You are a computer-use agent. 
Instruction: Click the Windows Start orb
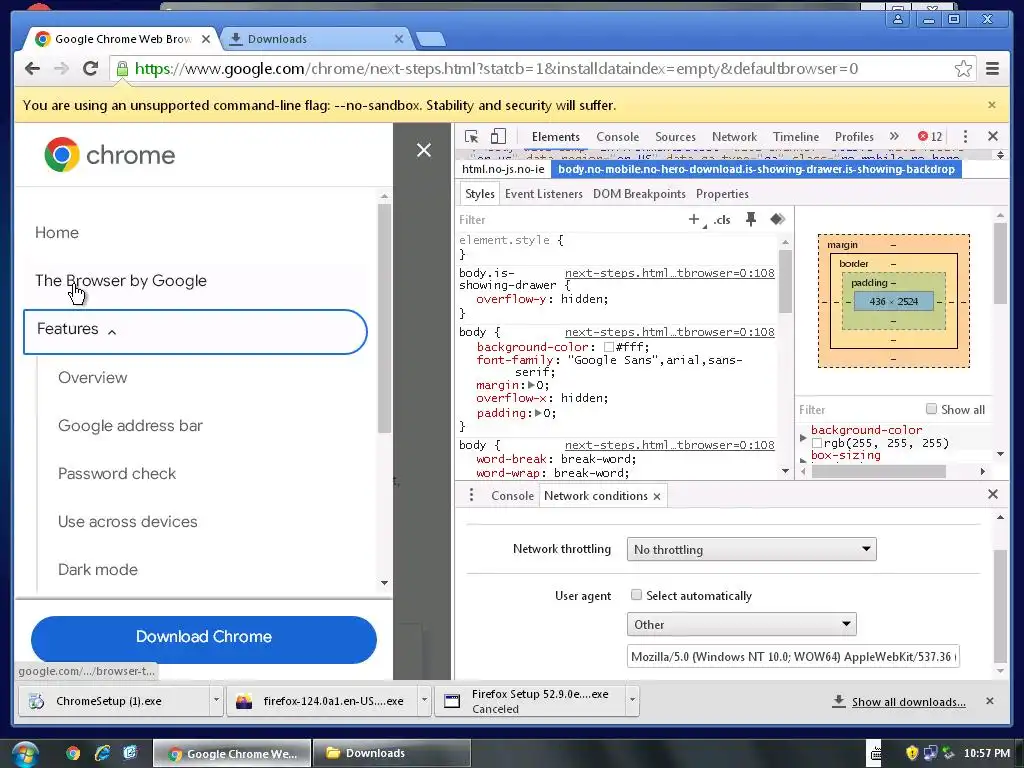(x=24, y=754)
